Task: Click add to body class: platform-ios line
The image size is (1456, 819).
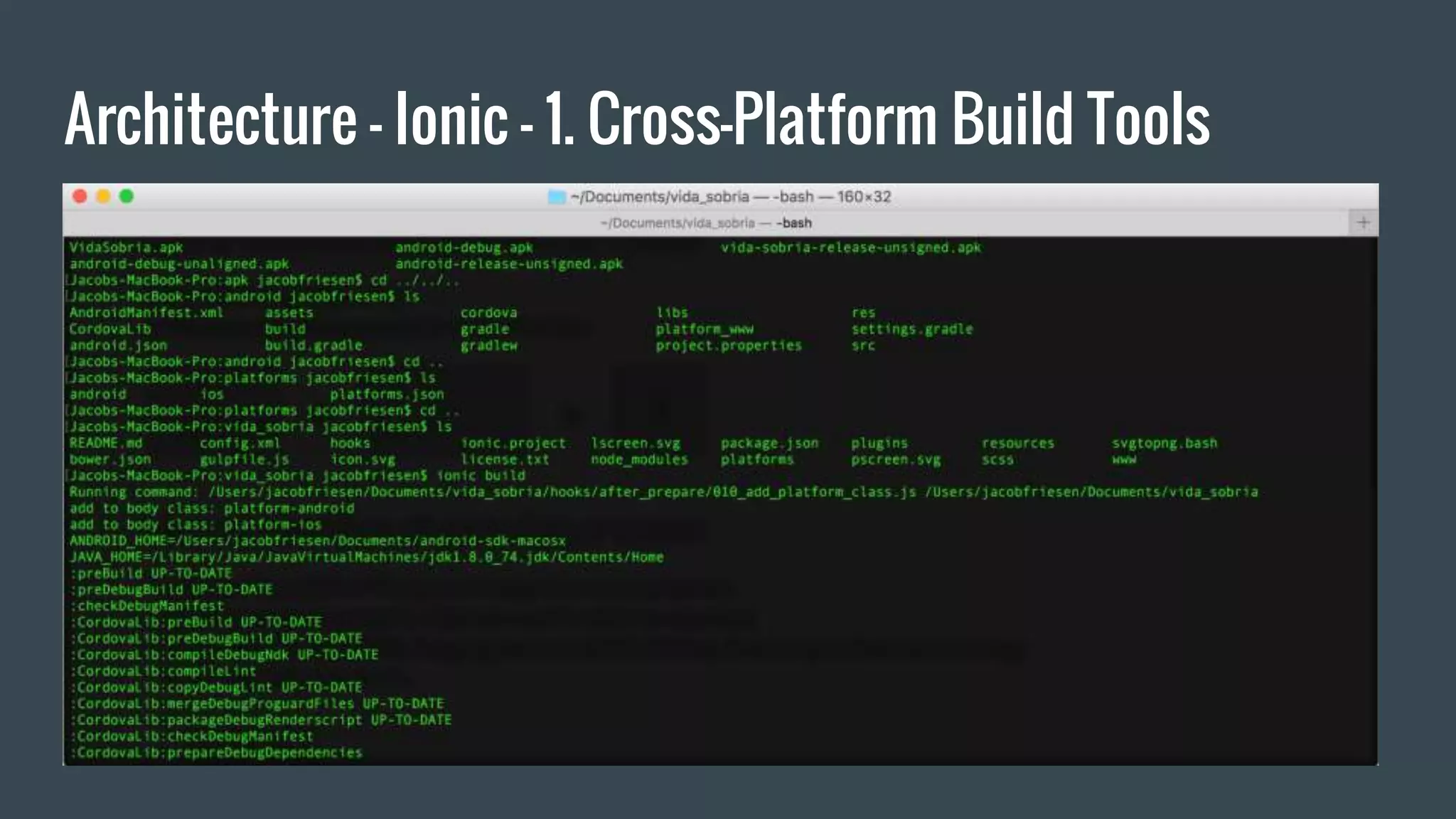Action: pyautogui.click(x=196, y=525)
